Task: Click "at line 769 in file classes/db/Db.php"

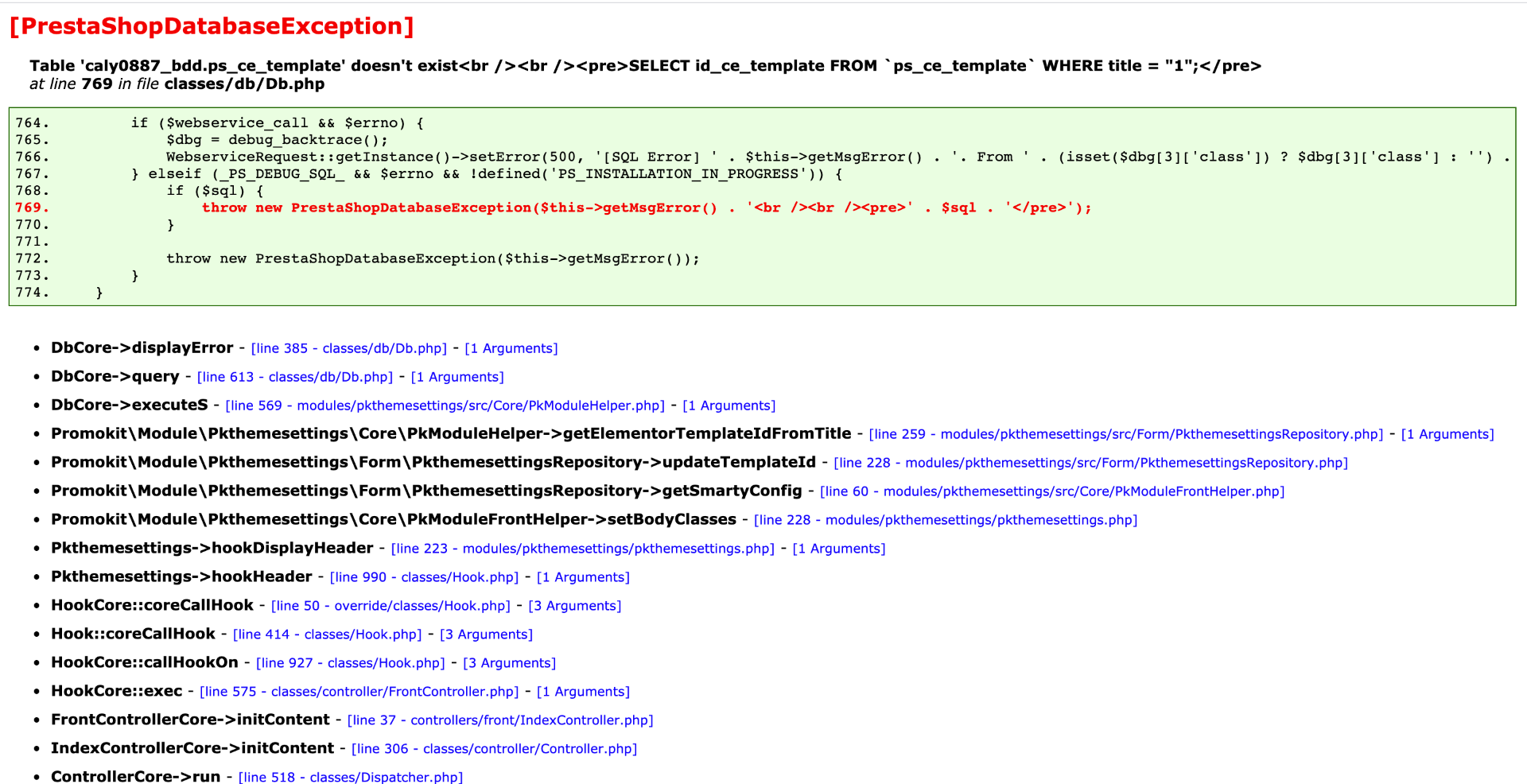Action: [x=177, y=84]
